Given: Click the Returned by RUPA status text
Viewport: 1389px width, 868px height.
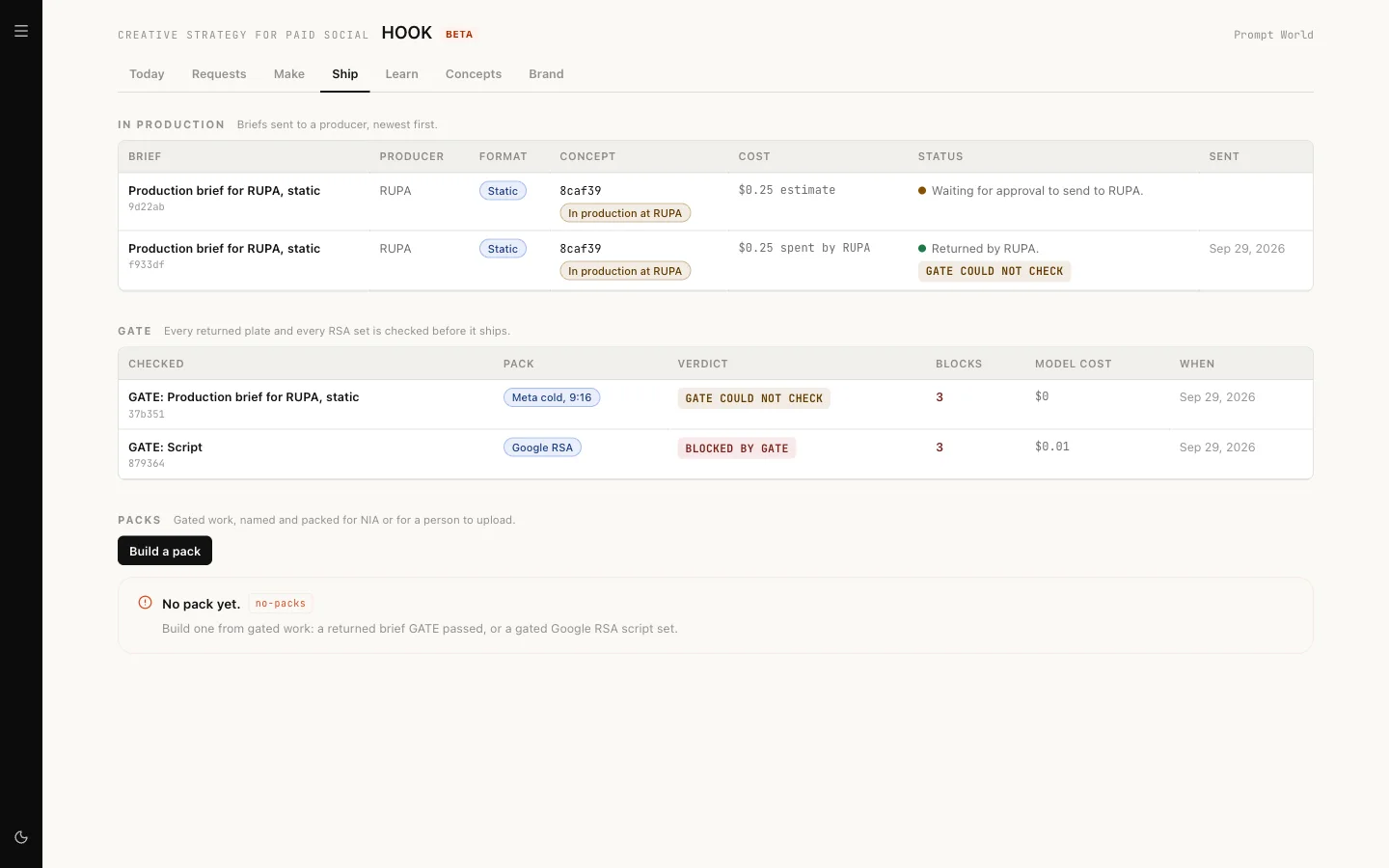Looking at the screenshot, I should [985, 249].
